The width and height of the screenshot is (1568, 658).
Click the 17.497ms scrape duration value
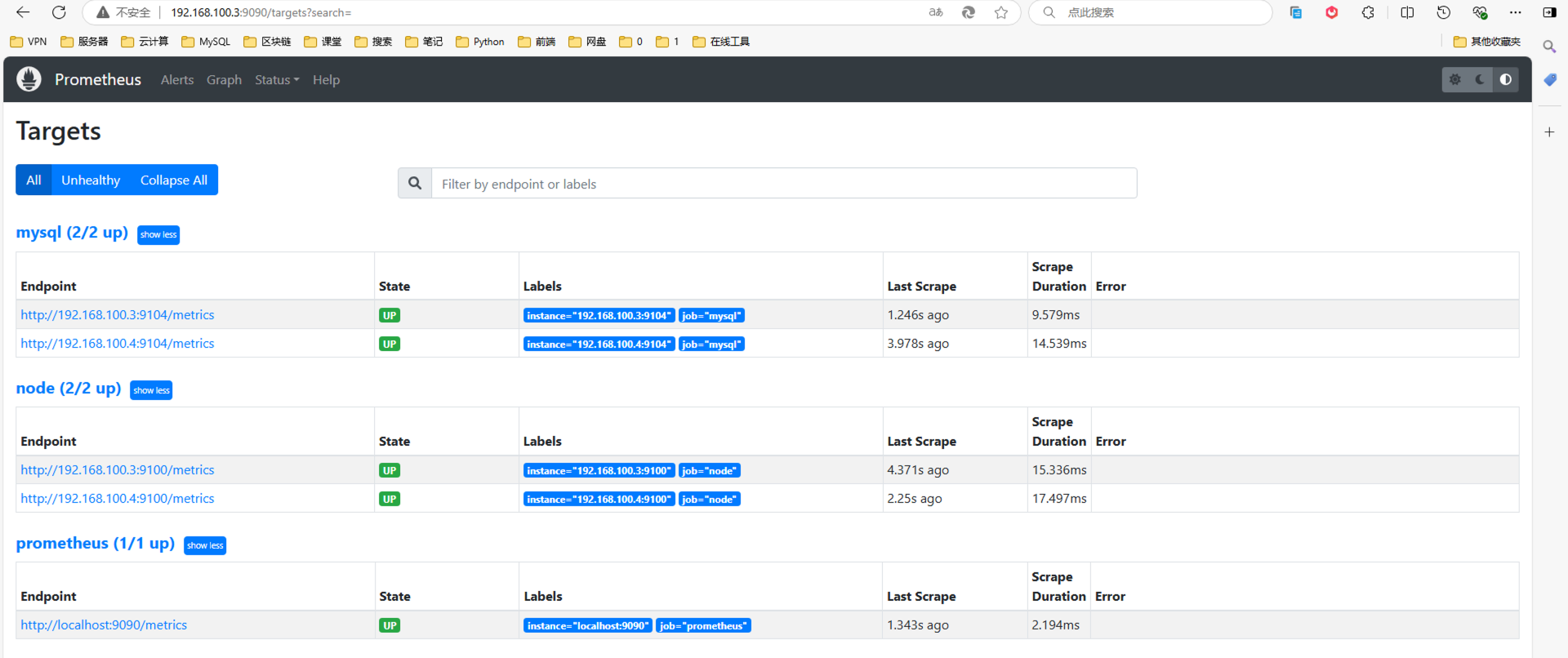[1059, 499]
